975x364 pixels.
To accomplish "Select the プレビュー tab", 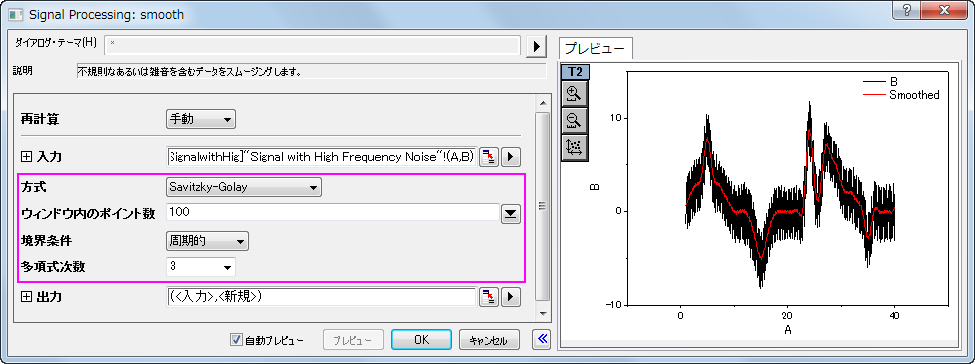I will (x=596, y=49).
